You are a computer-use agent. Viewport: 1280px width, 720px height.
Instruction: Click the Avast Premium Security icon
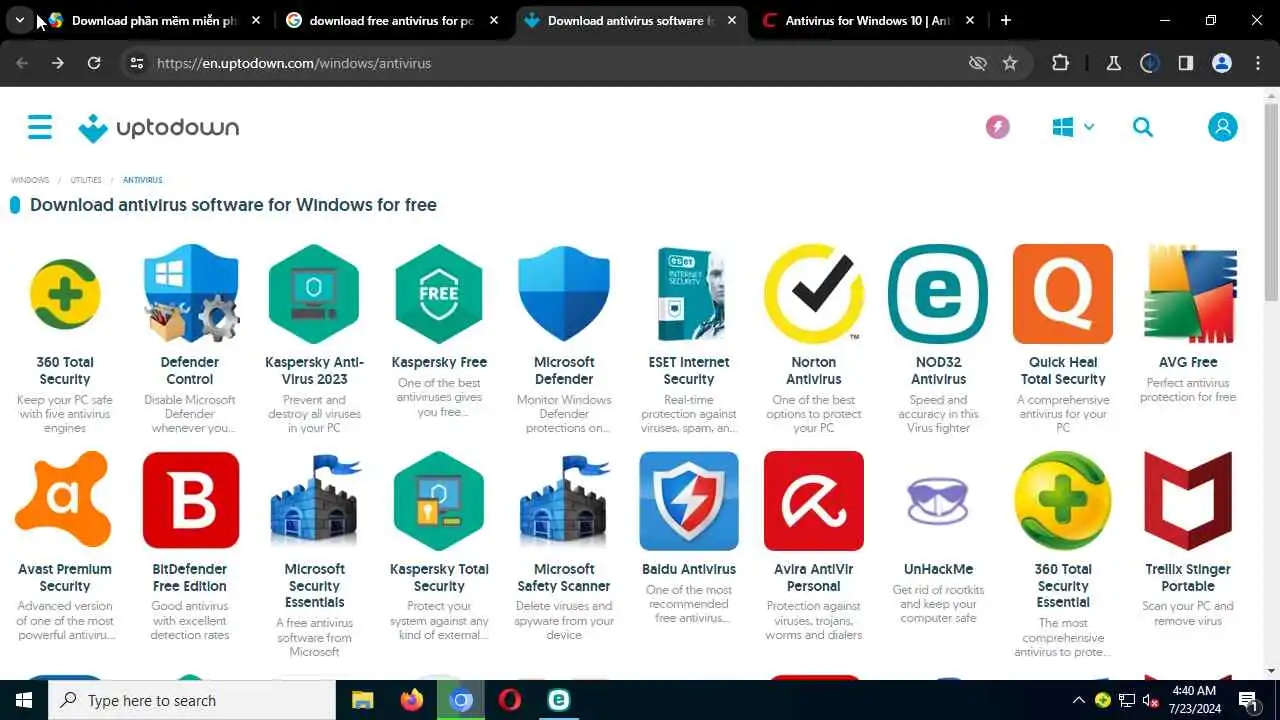pyautogui.click(x=65, y=500)
